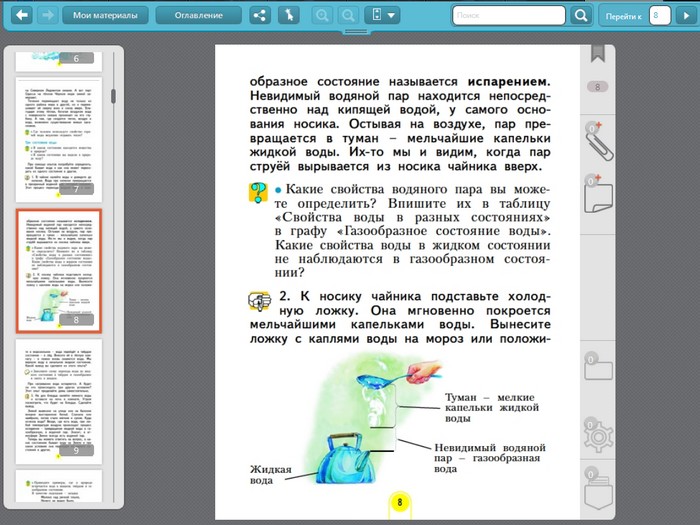700x525 pixels.
Task: Zoom in with the magnifier plus icon
Action: coord(322,15)
